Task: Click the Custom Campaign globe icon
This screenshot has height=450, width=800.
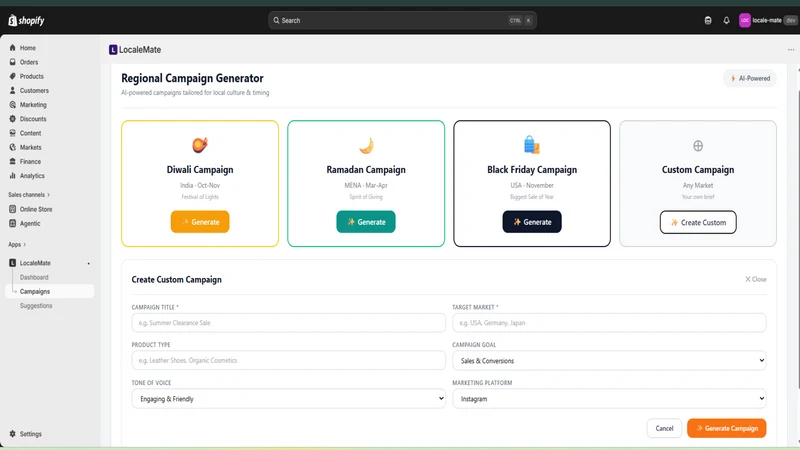Action: 698,146
